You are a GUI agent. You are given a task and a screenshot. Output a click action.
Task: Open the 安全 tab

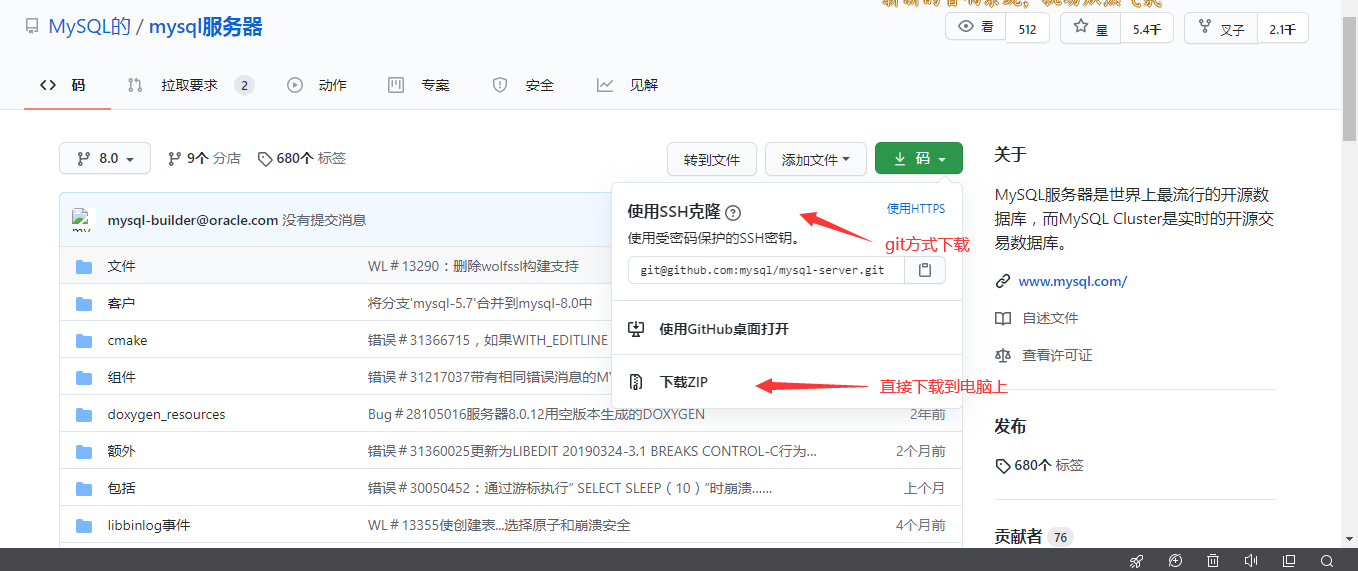pyautogui.click(x=523, y=85)
